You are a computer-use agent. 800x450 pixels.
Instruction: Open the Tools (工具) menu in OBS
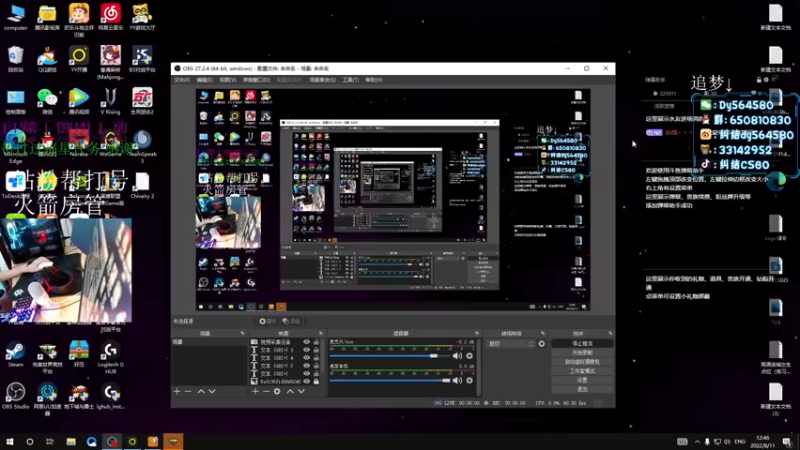[x=351, y=80]
